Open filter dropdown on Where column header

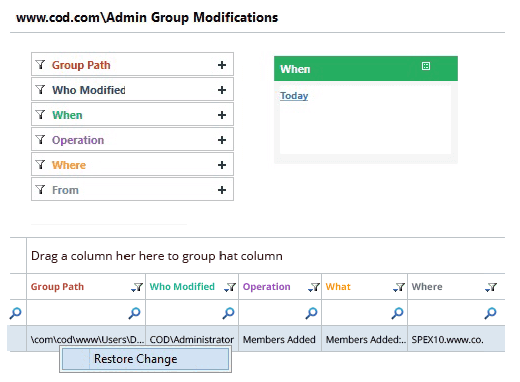click(x=491, y=287)
